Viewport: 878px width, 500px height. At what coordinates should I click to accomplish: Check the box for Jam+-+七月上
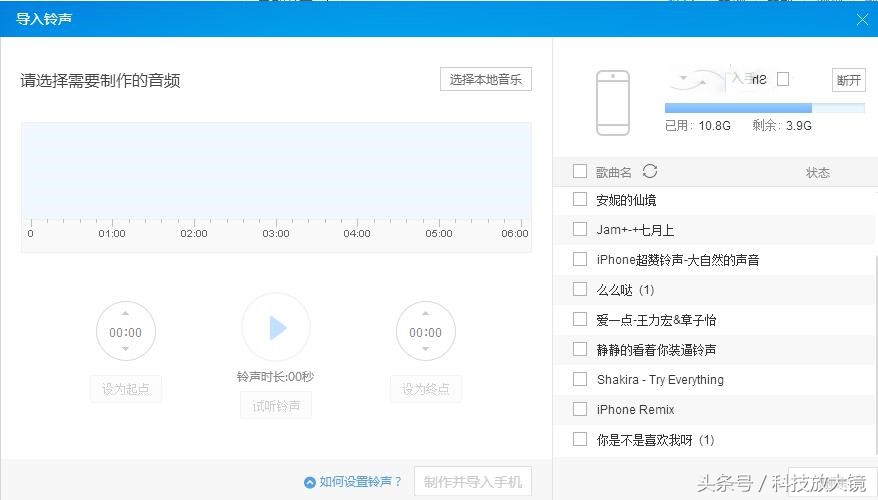point(580,229)
